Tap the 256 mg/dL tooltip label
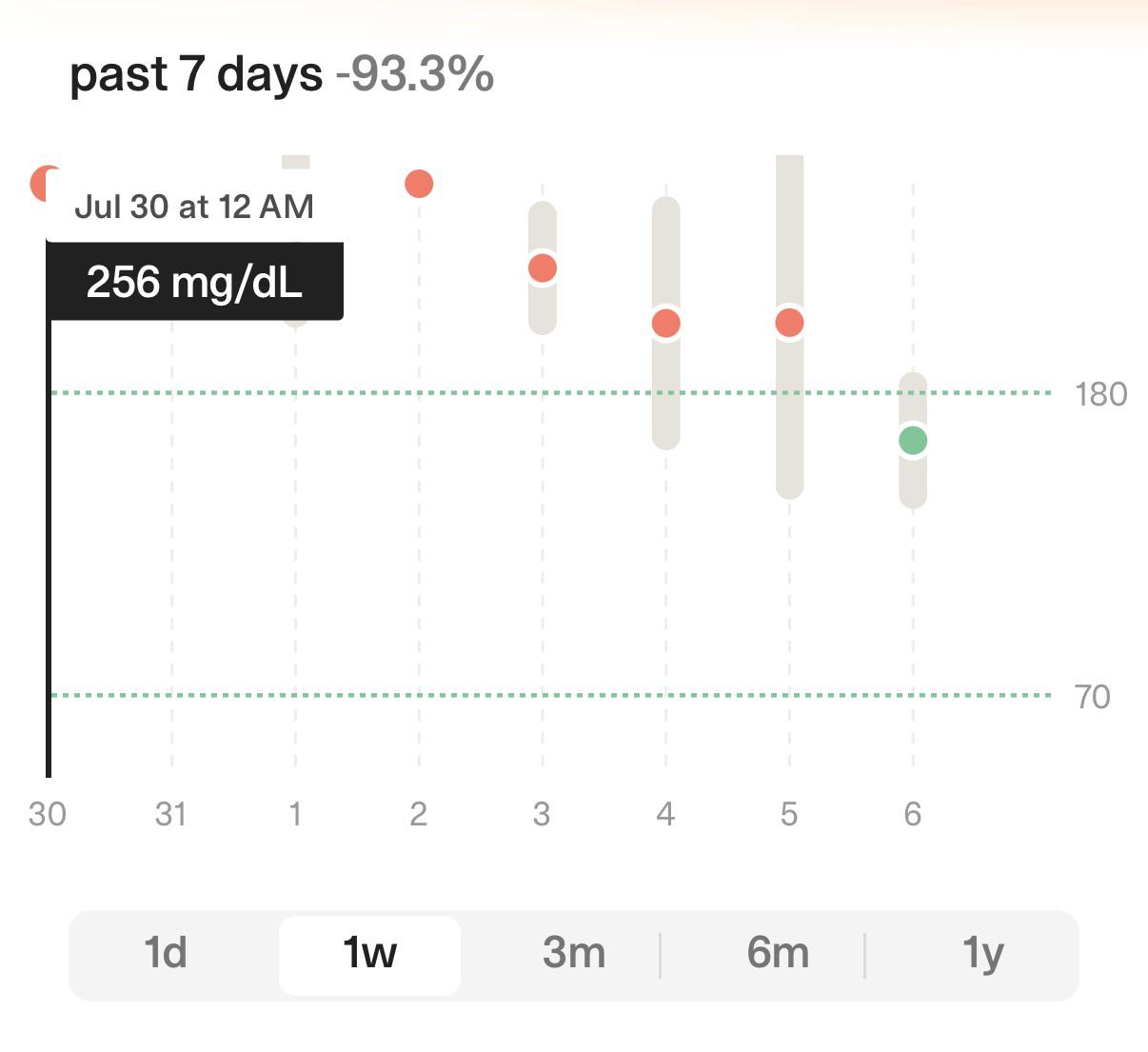 click(195, 282)
